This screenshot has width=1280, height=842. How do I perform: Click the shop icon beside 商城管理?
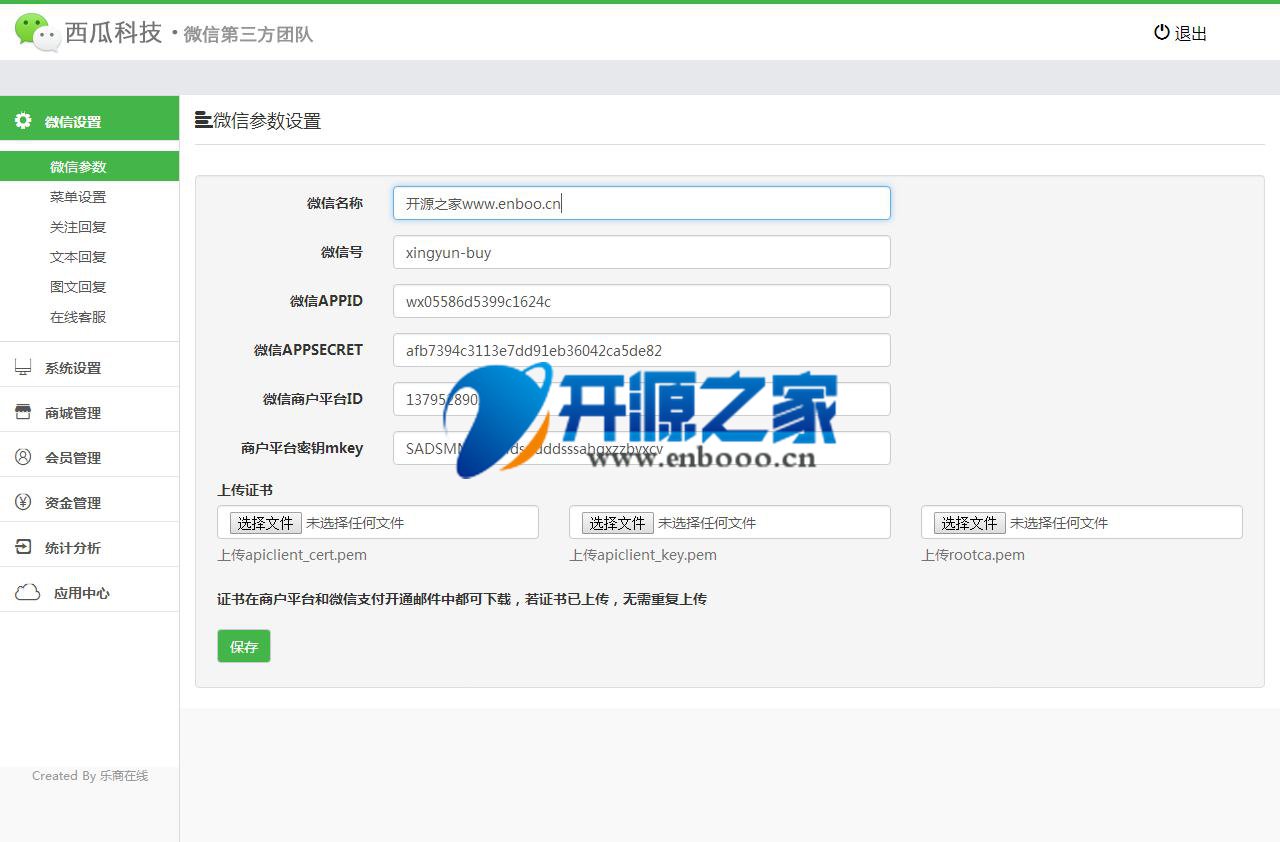coord(23,412)
